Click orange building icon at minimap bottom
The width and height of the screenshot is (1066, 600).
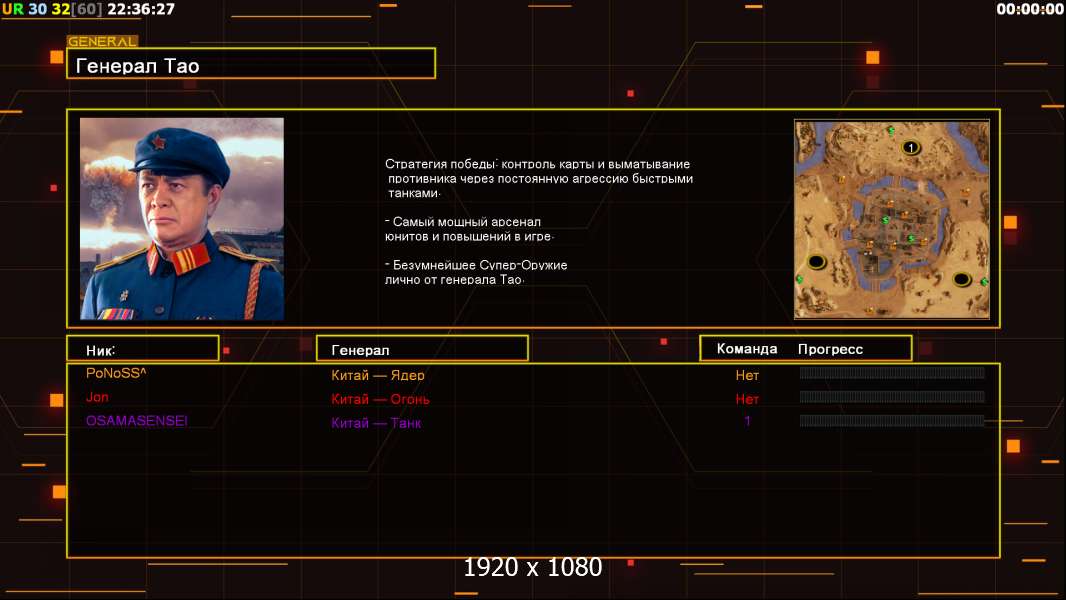tap(868, 311)
